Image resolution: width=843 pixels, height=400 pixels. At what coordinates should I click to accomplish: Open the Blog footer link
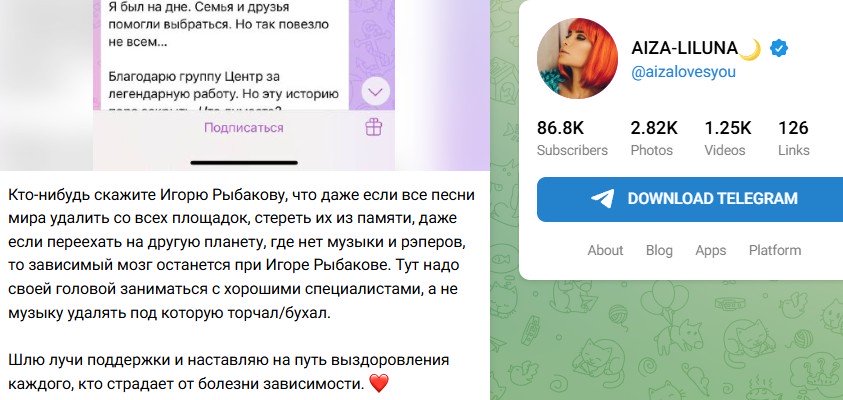[x=659, y=250]
